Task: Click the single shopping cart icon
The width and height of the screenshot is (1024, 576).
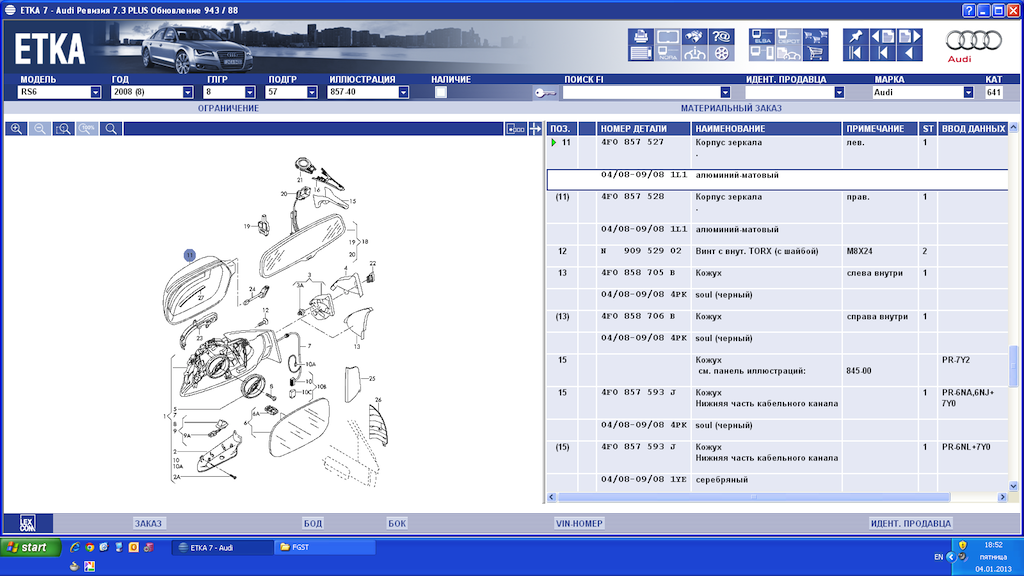Action: pos(816,53)
